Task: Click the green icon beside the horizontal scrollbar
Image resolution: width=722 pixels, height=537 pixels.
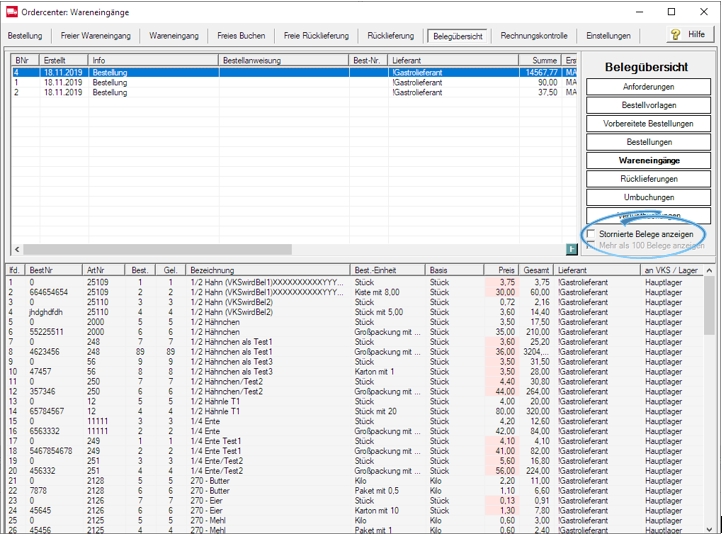Action: pyautogui.click(x=571, y=249)
